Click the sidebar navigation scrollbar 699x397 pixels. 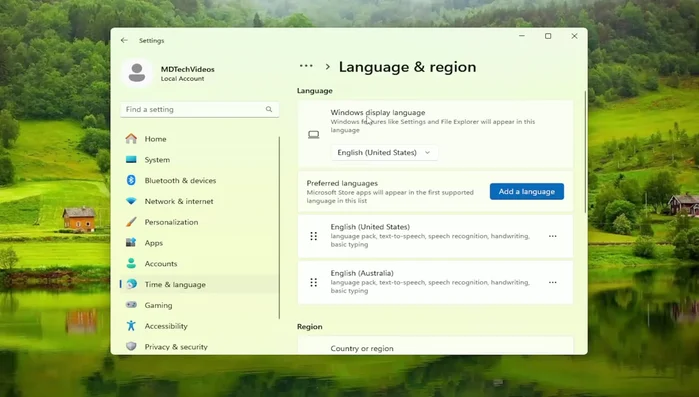coord(279,227)
